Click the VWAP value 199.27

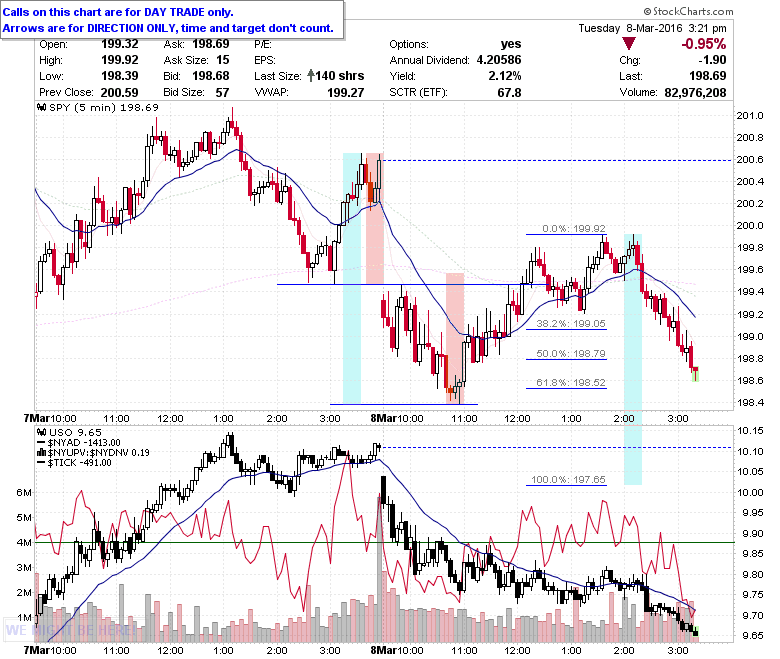[346, 93]
